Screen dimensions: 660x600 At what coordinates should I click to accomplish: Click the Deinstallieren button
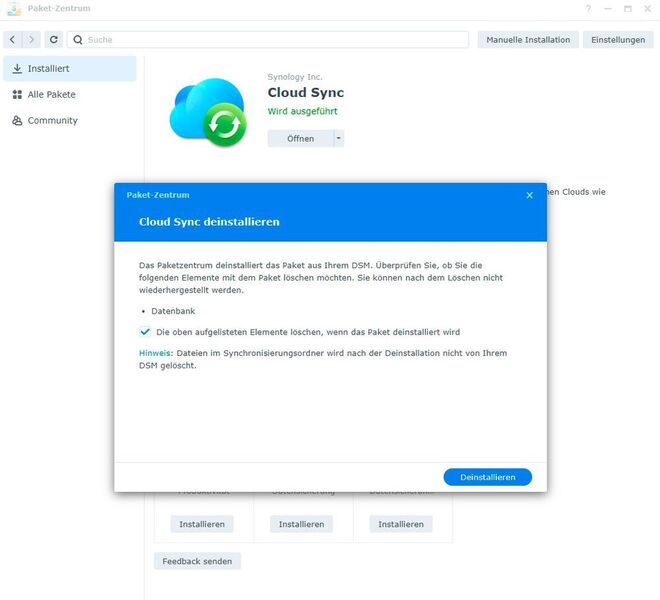(x=487, y=477)
